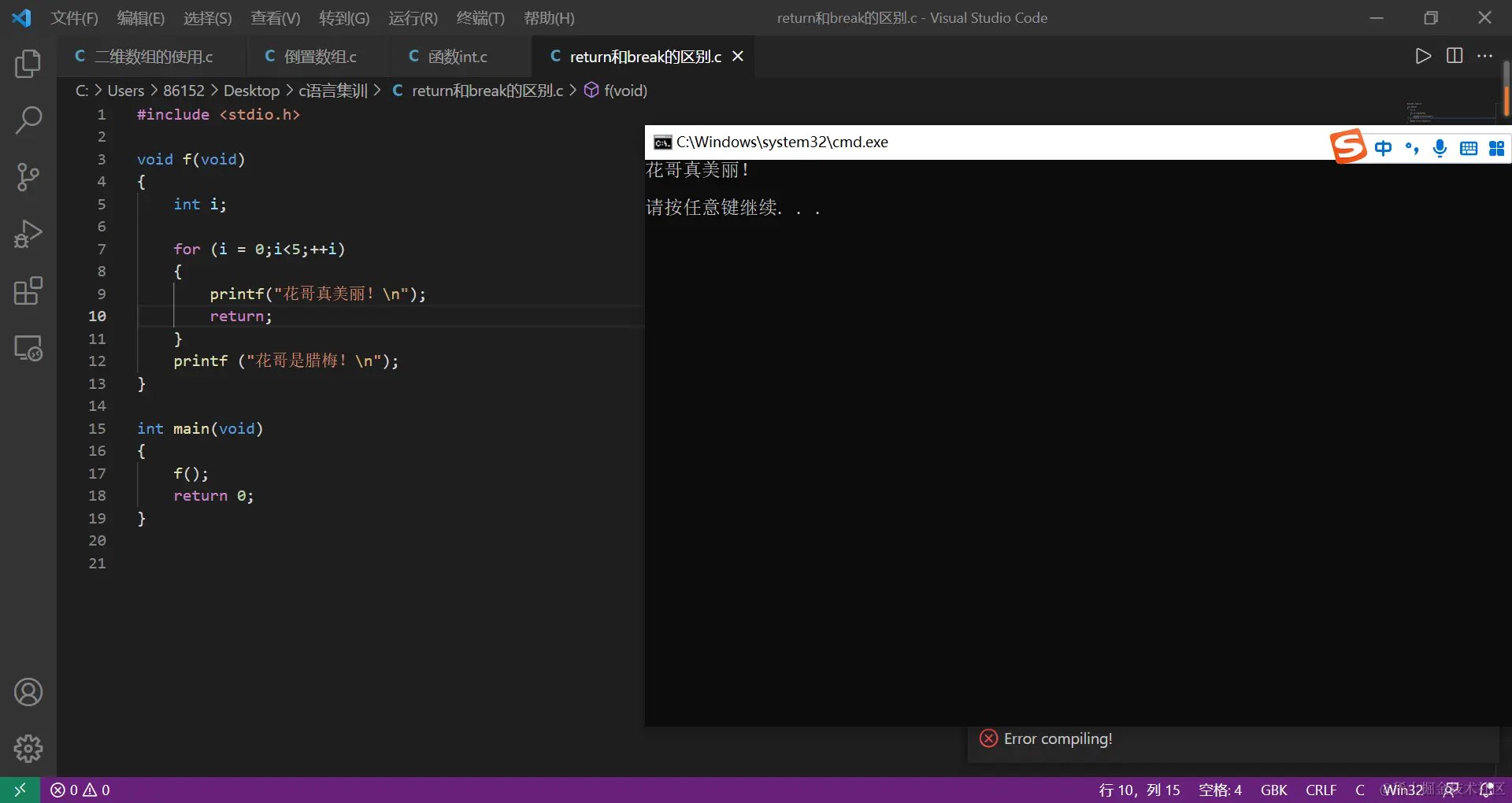This screenshot has height=803, width=1512.
Task: Open remote window indicator in status bar
Action: 20,790
